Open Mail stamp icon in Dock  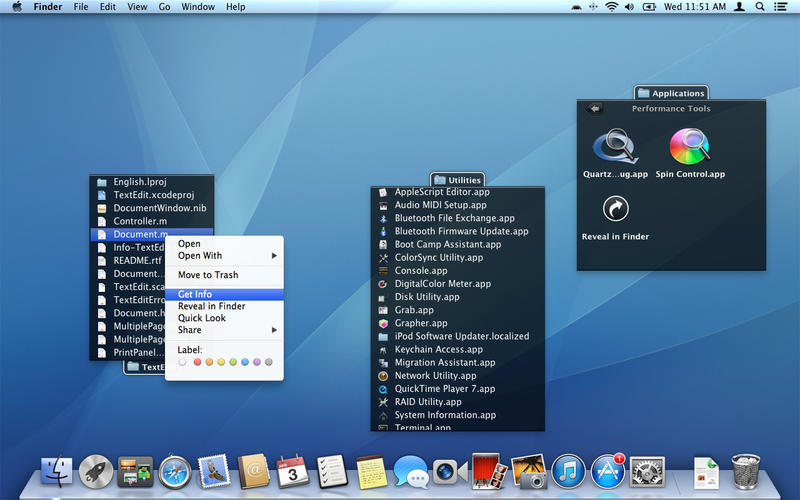point(214,471)
